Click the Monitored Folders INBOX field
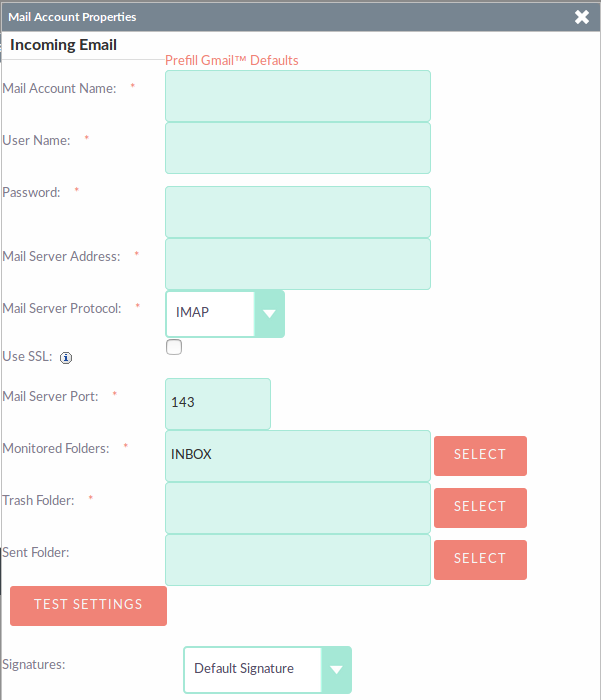This screenshot has width=601, height=700. click(x=298, y=456)
